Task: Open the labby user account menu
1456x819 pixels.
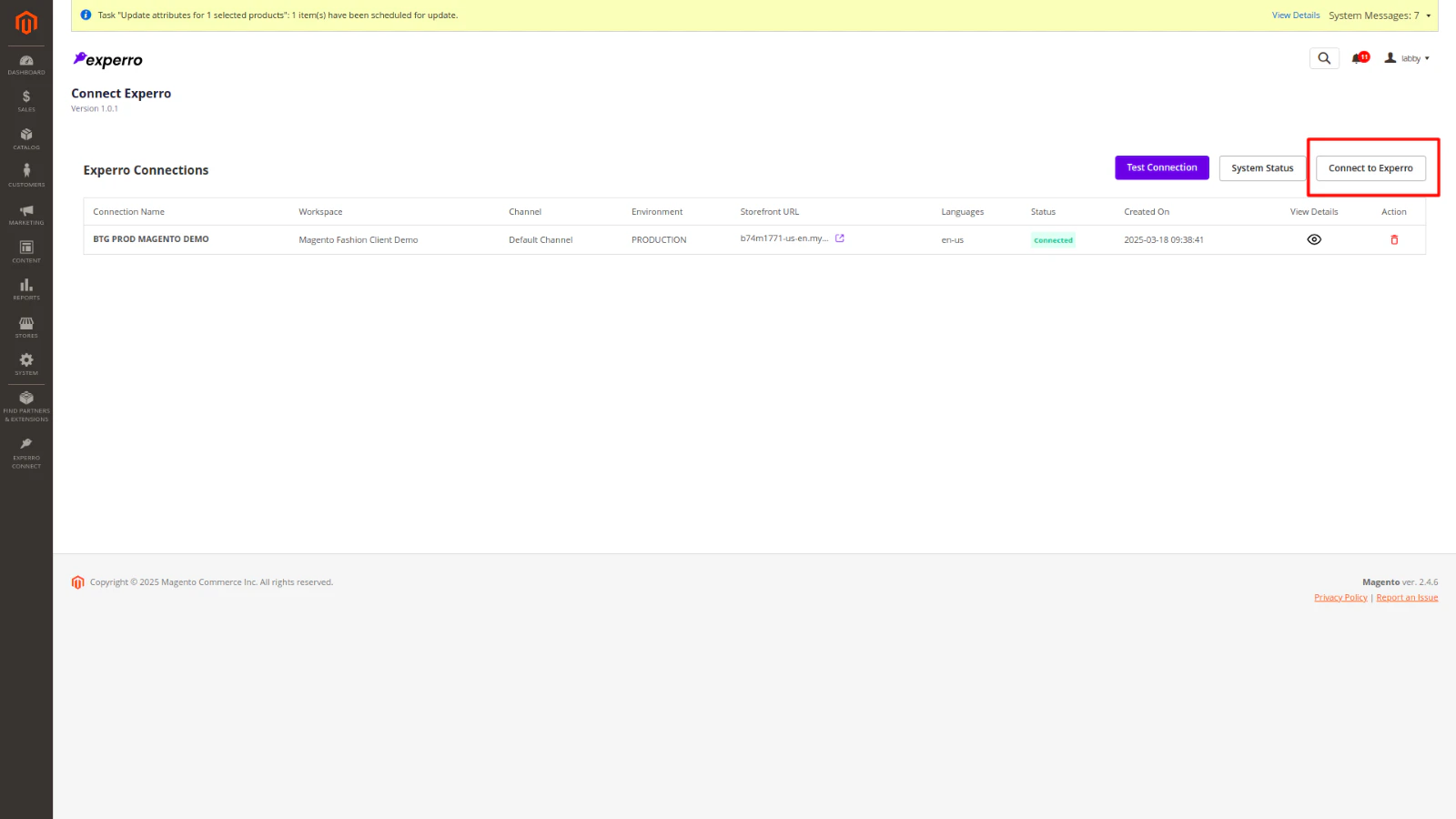Action: click(x=1407, y=58)
